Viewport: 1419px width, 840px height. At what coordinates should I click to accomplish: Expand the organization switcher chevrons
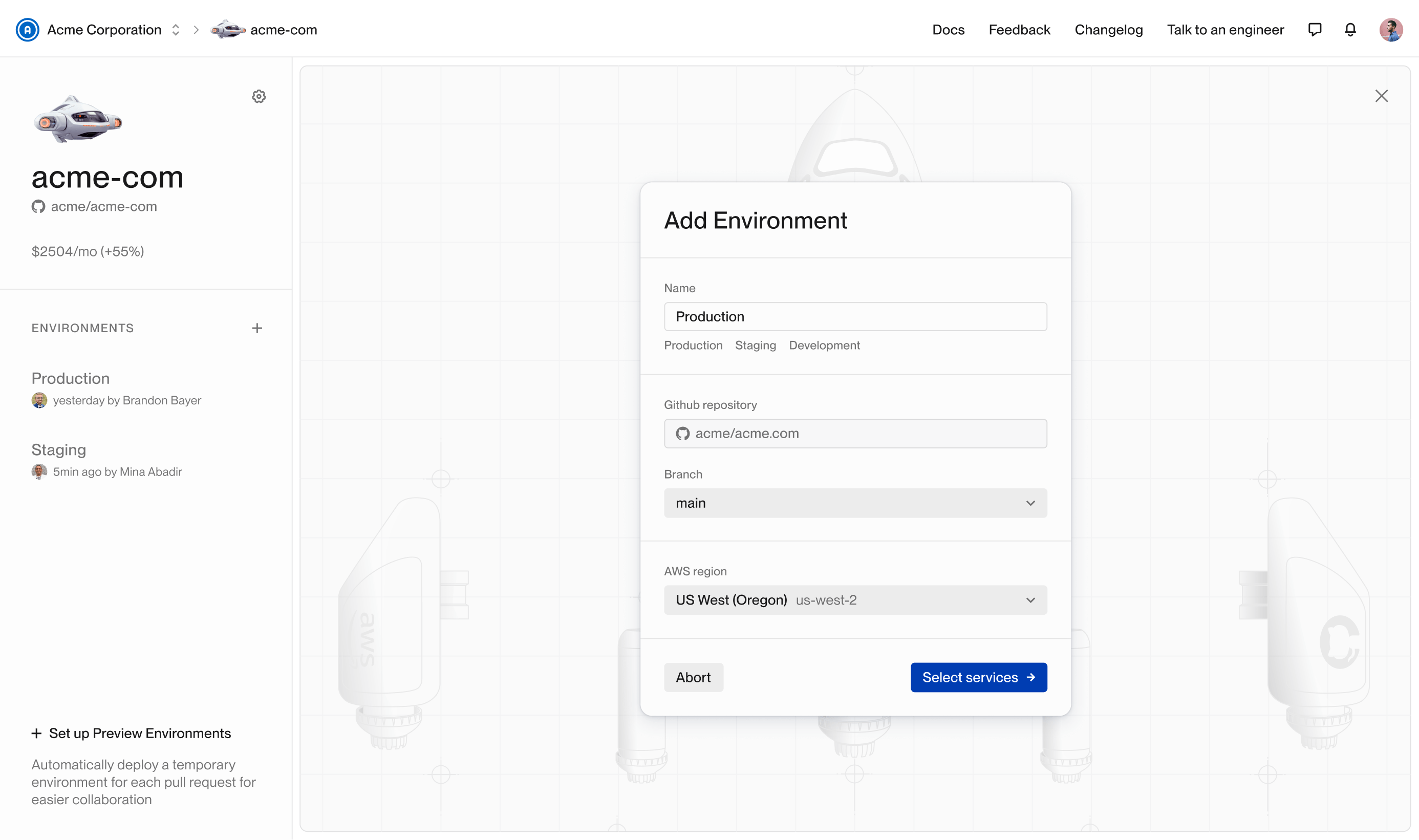(176, 30)
